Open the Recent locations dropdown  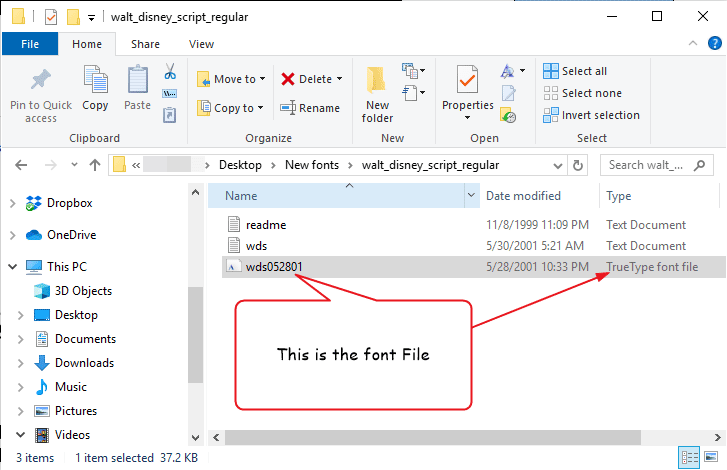(x=74, y=165)
